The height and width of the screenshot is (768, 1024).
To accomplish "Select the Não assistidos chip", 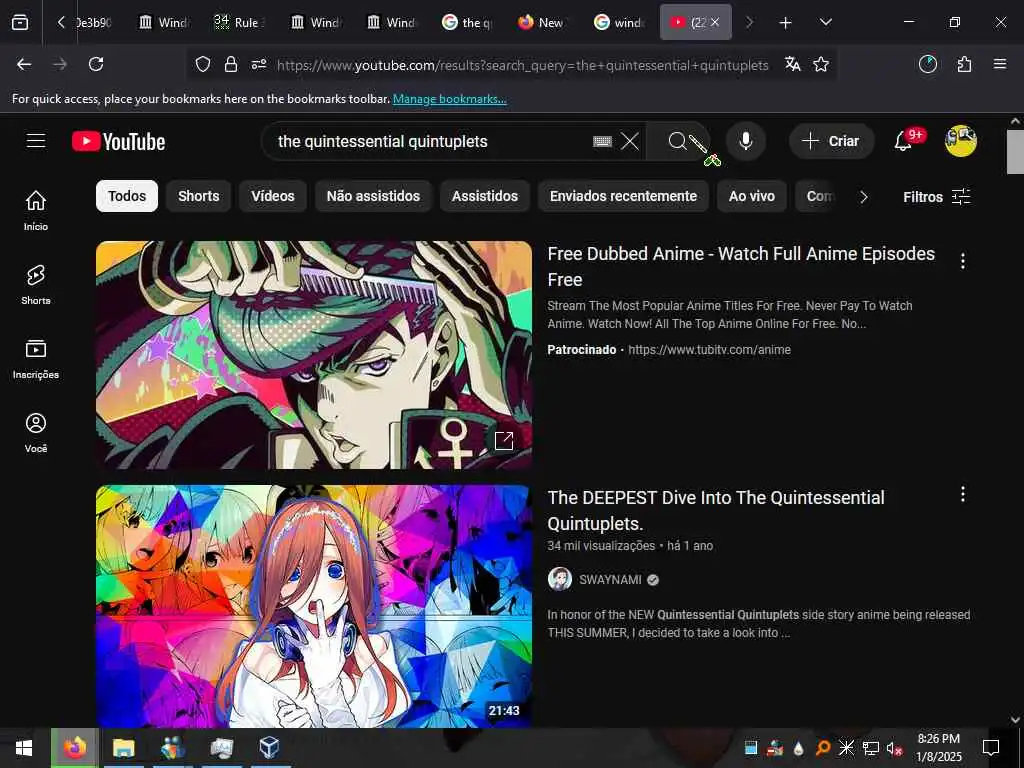I will (374, 196).
